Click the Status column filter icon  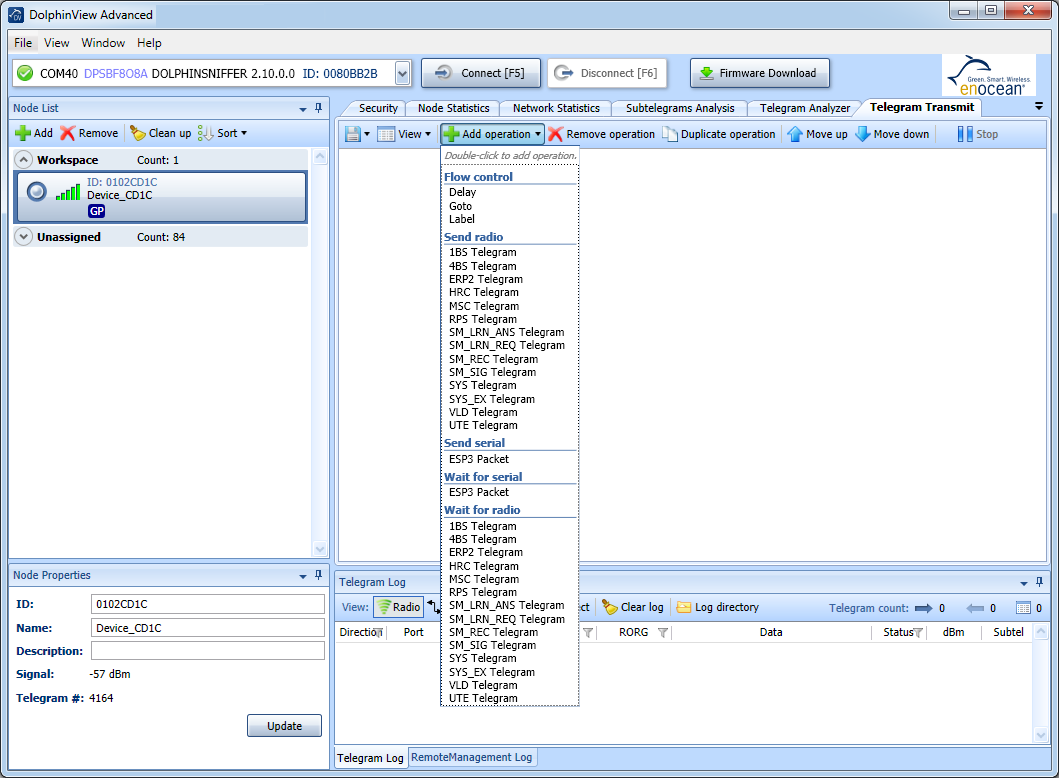pyautogui.click(x=918, y=633)
